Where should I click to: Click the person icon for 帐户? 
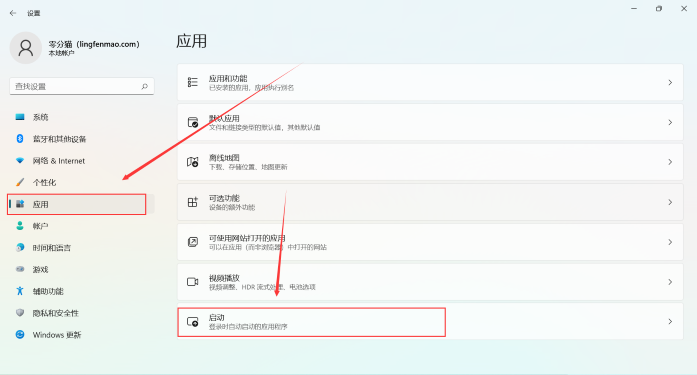pyautogui.click(x=20, y=226)
